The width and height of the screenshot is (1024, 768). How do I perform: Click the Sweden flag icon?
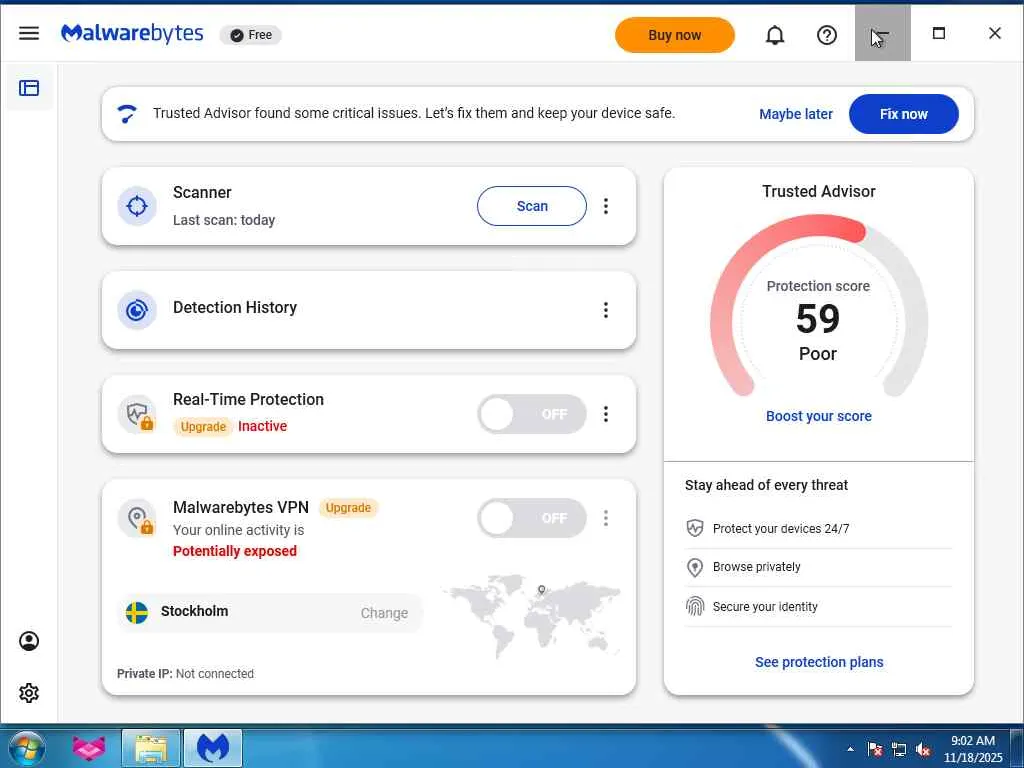(x=136, y=613)
